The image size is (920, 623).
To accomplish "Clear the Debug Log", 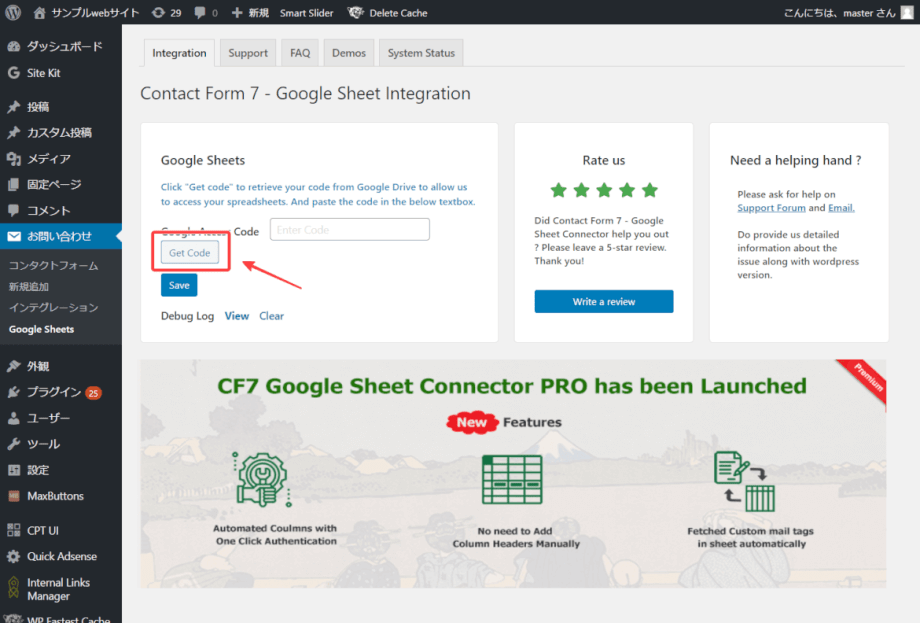I will tap(271, 316).
